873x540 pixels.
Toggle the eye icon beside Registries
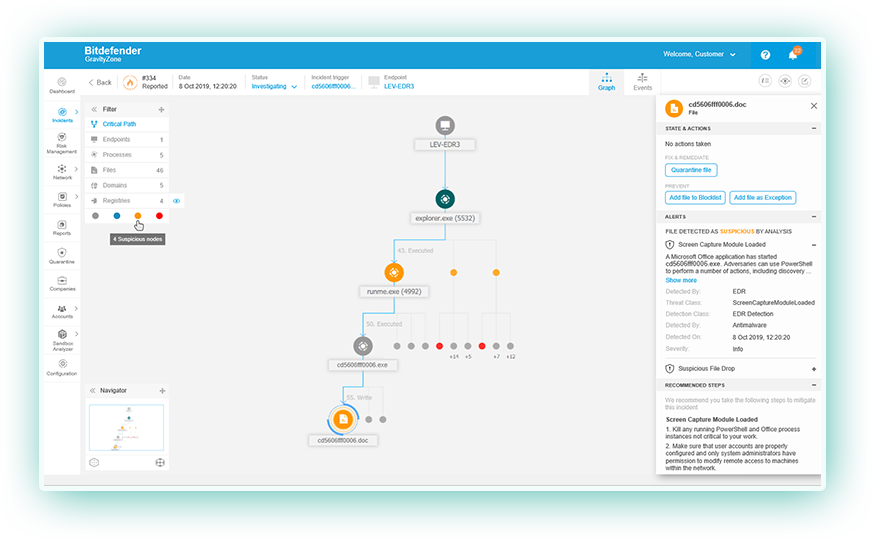(176, 201)
